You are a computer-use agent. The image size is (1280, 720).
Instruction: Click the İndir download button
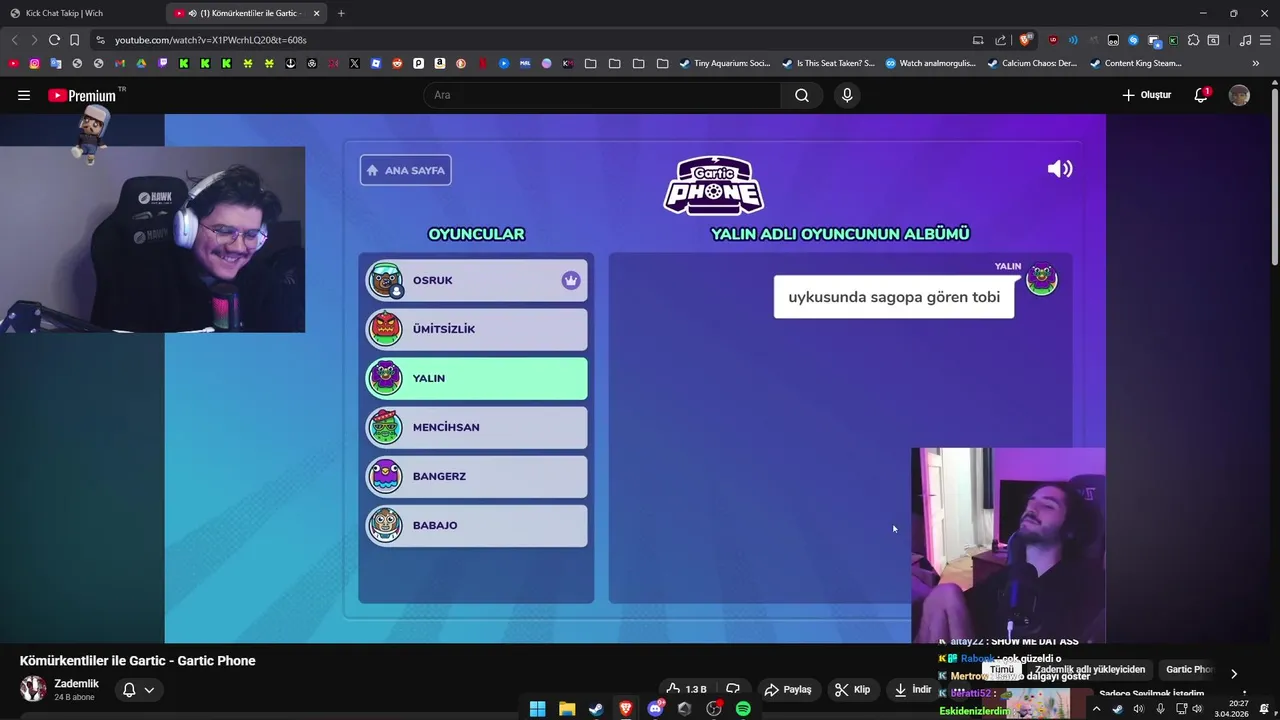pos(912,689)
